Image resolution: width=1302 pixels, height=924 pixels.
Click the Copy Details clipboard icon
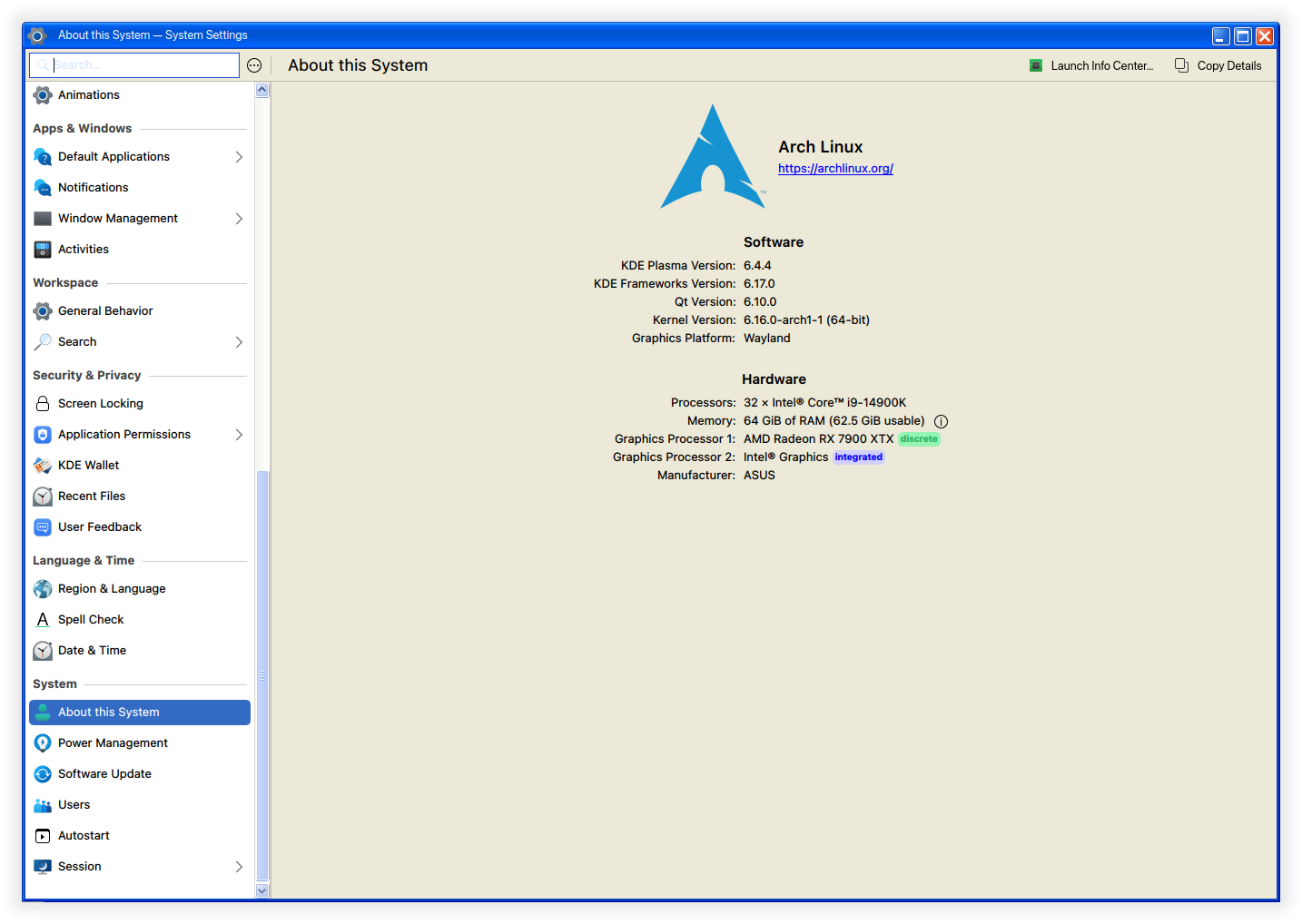[1182, 65]
